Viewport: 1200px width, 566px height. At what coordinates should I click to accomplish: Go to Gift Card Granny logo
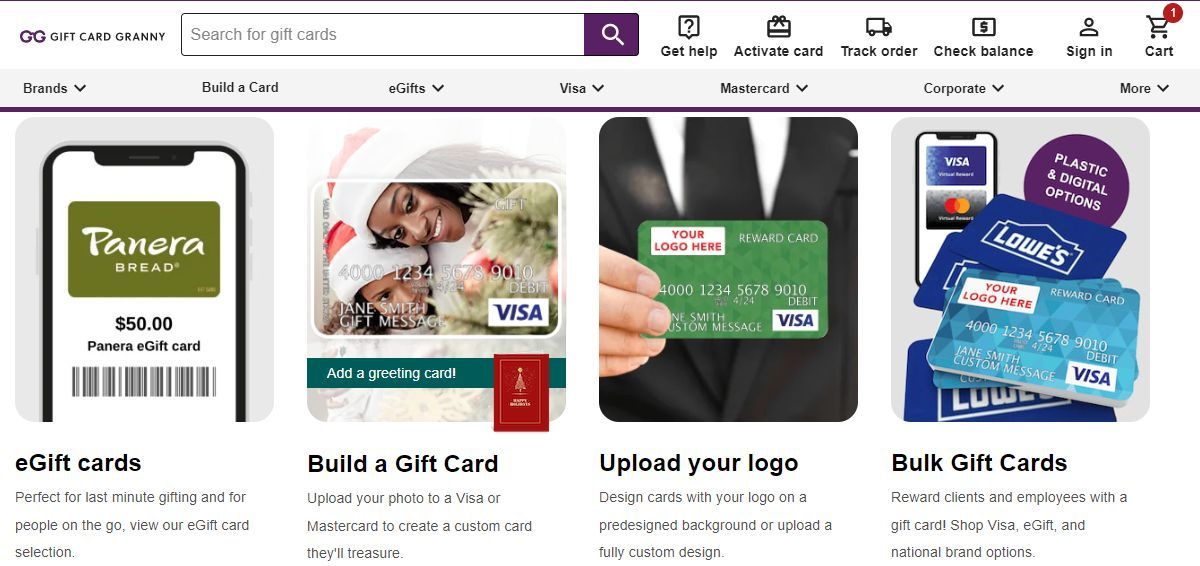[93, 36]
